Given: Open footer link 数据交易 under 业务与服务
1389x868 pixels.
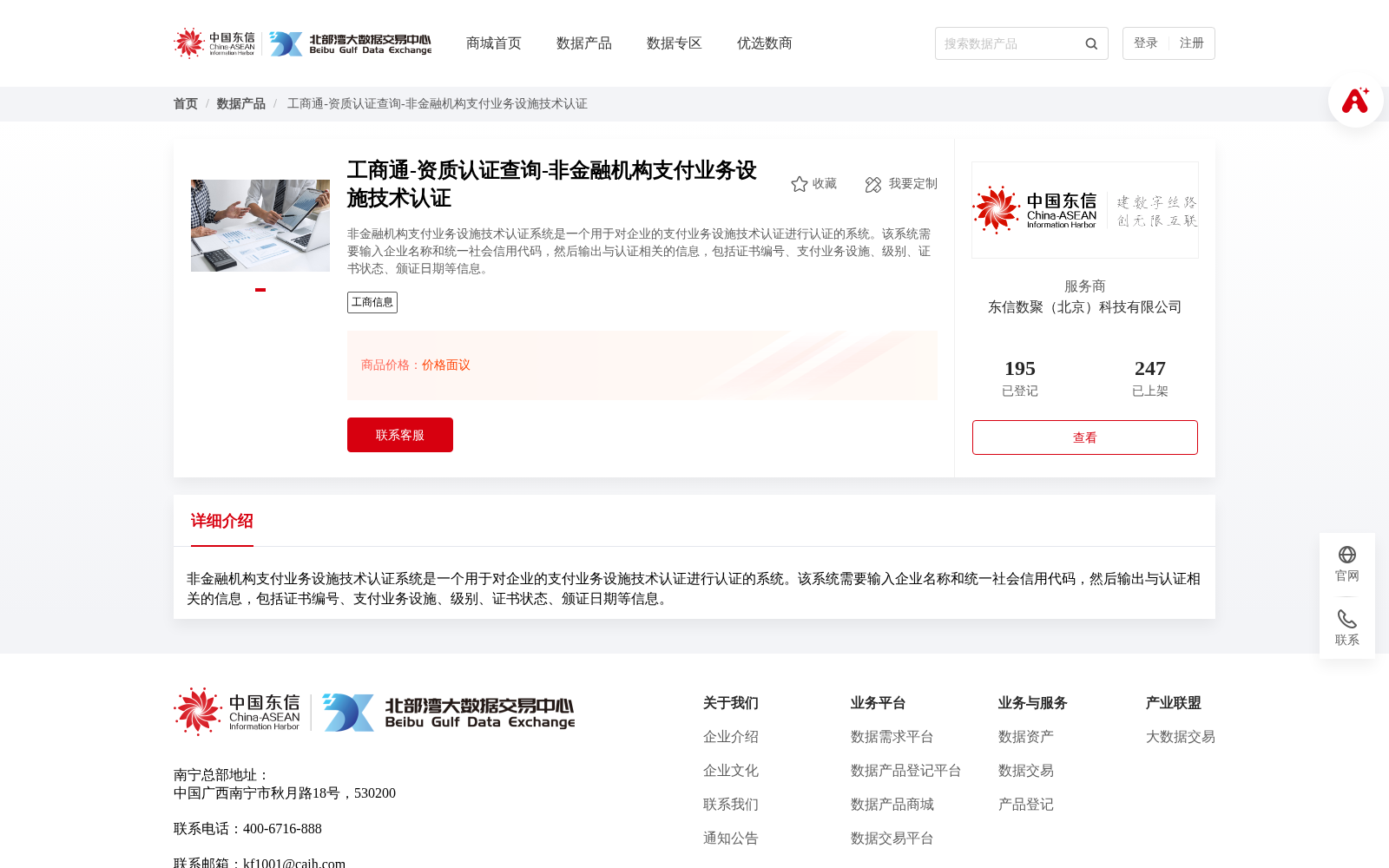Looking at the screenshot, I should click(x=1026, y=771).
